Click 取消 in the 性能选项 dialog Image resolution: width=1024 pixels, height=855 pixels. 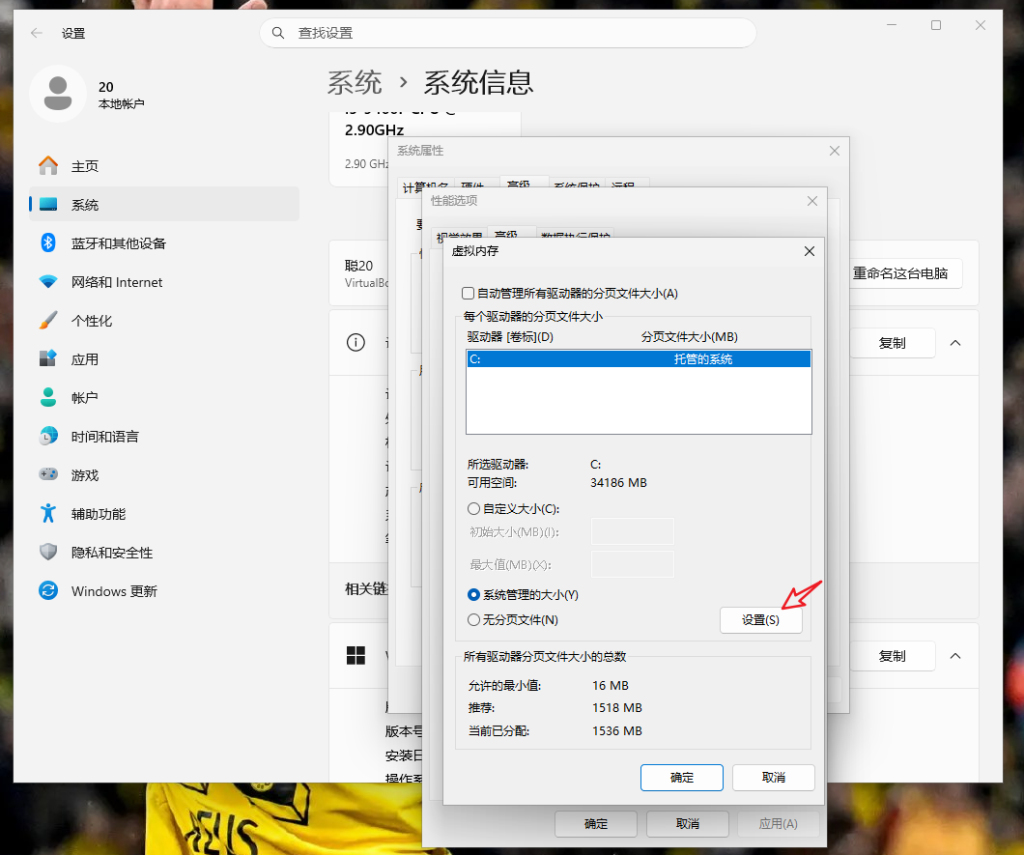click(x=687, y=824)
